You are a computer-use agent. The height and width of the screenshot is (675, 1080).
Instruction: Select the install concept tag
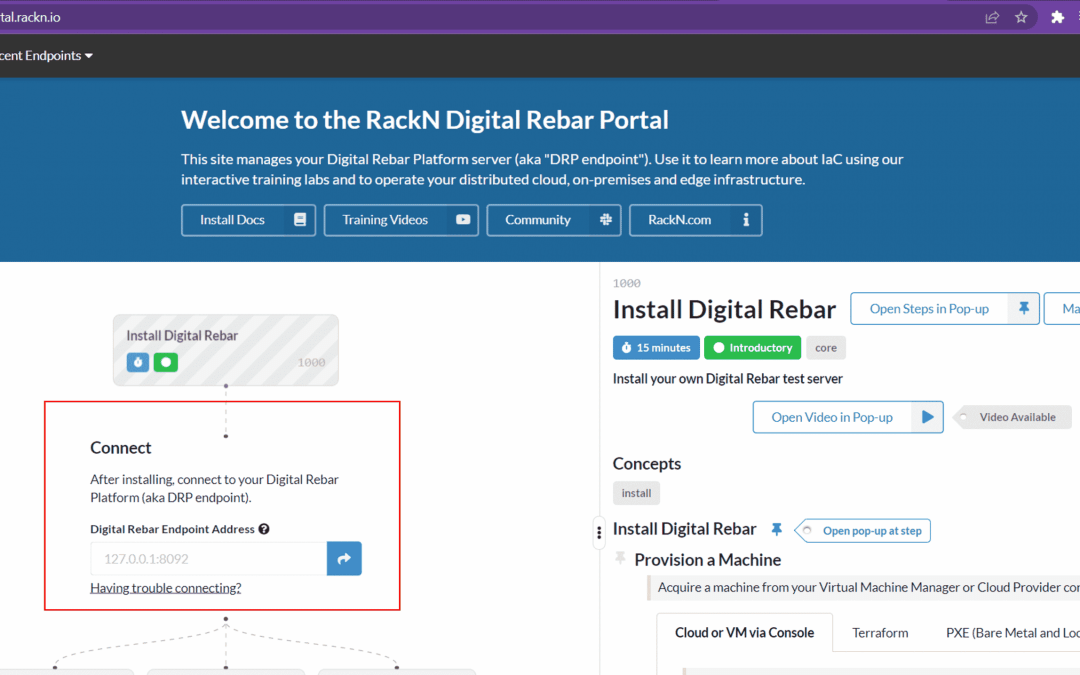pyautogui.click(x=636, y=493)
